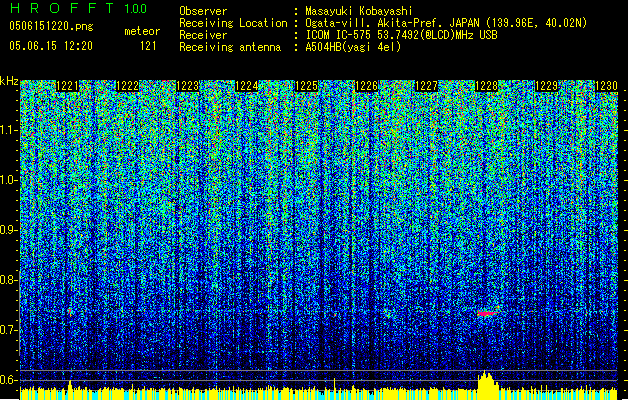
Task: Click the 1227 time marker label
Action: pos(426,86)
